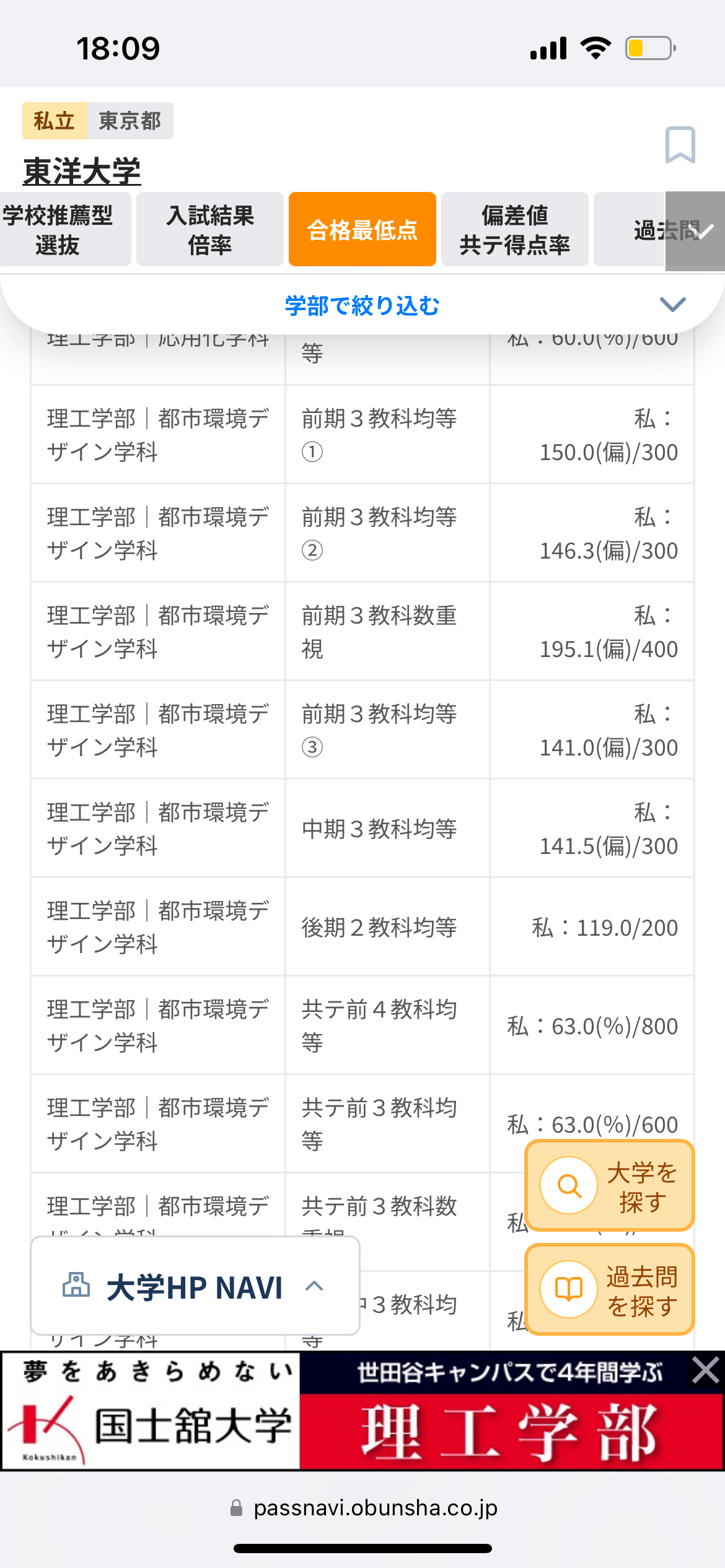Tap the magnifier icon in 大学を探す
725x1568 pixels.
568,1185
